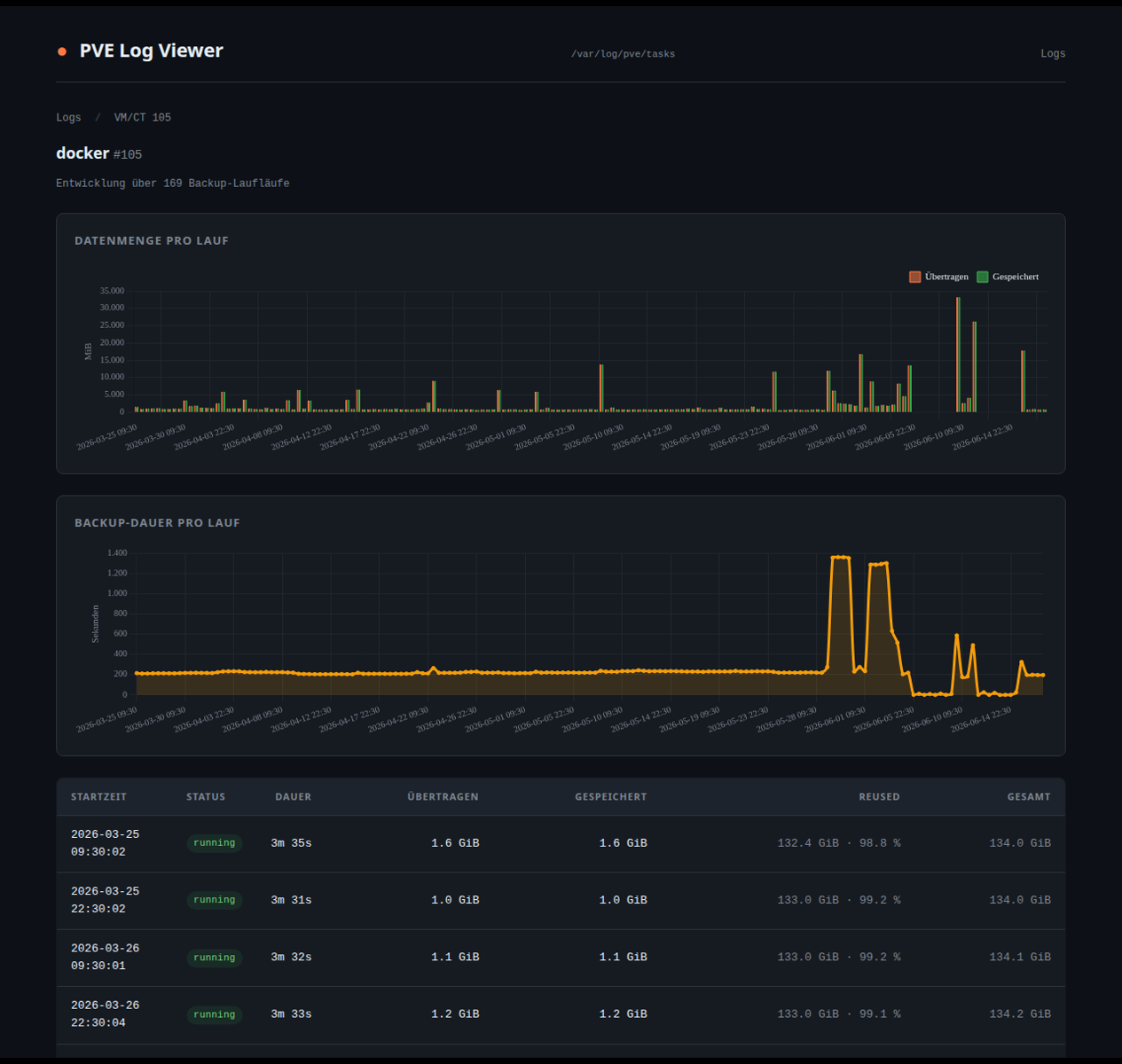This screenshot has height=1064, width=1122.
Task: Open the Logs link in header
Action: 1053,54
